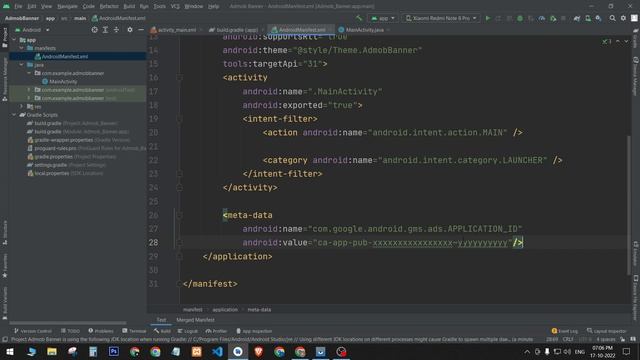Select gradle.properties in the project tree
Image resolution: width=640 pixels, height=360 pixels.
point(53,157)
